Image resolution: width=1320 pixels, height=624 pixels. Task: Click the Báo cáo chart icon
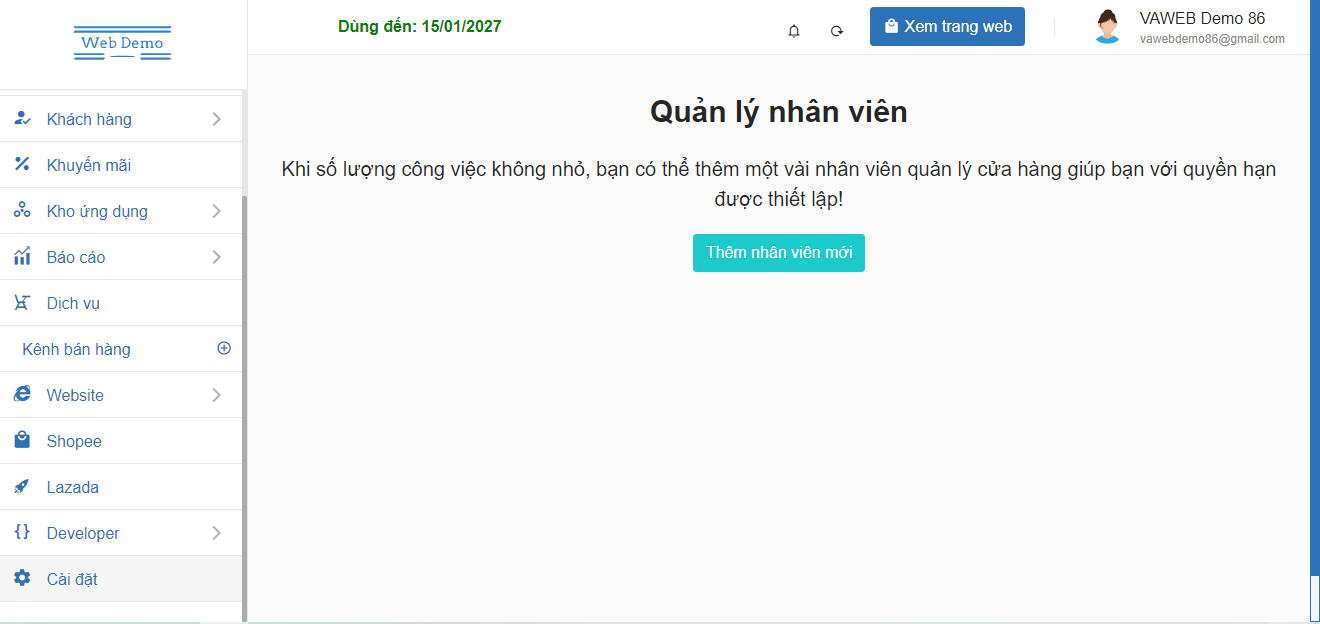point(22,257)
